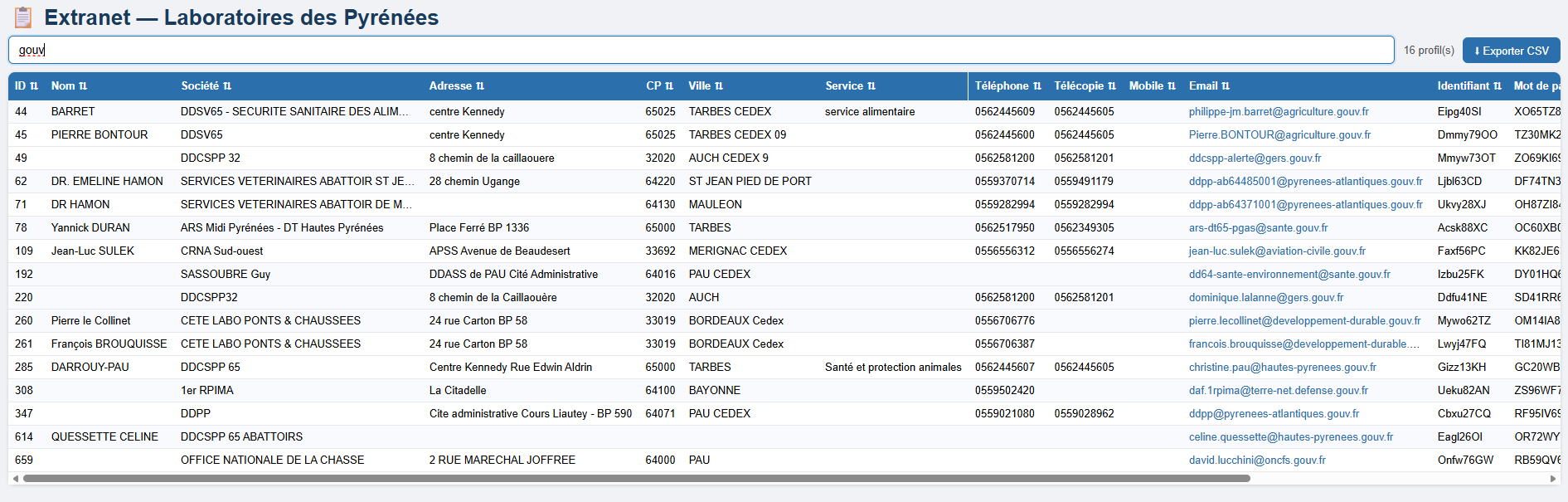Viewport: 1568px width, 502px height.
Task: Sort by the Mobile column header
Action: click(1172, 86)
